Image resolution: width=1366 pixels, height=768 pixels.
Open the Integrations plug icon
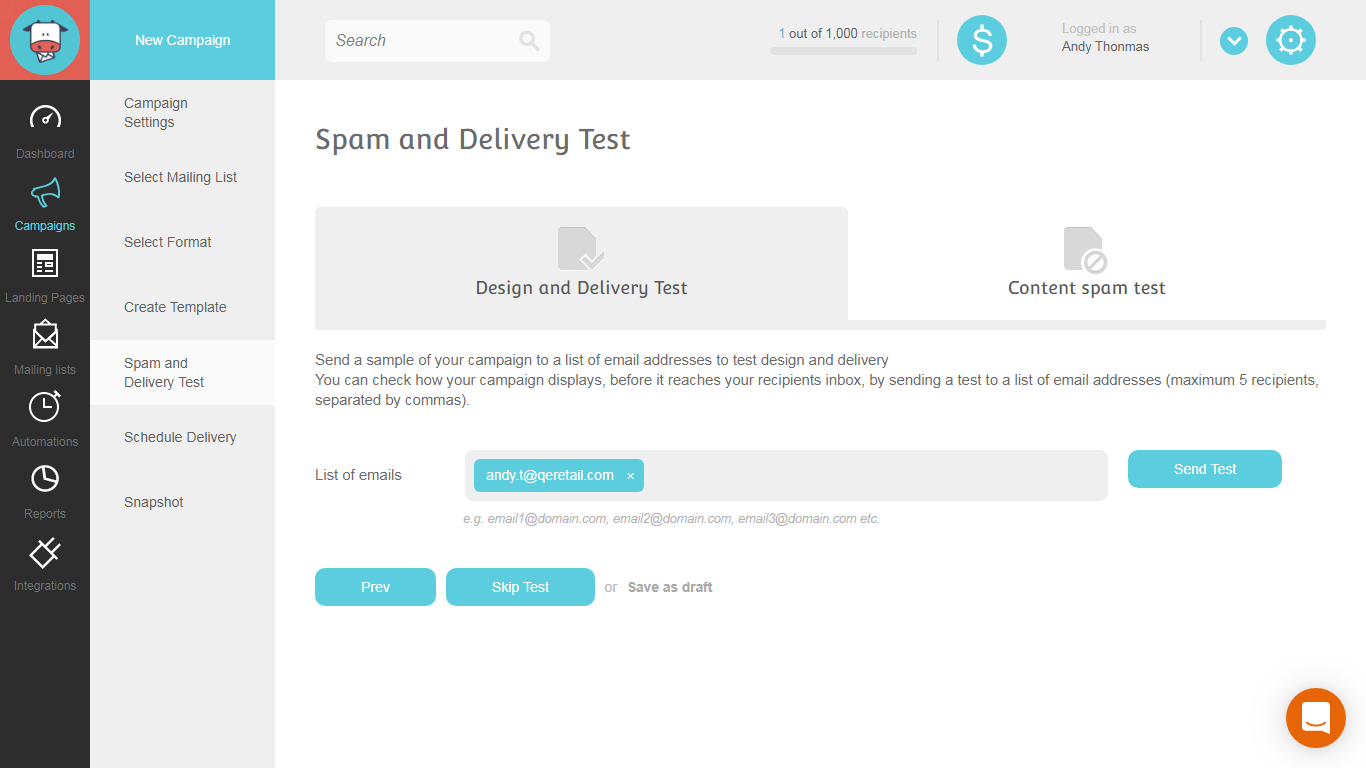pyautogui.click(x=45, y=552)
